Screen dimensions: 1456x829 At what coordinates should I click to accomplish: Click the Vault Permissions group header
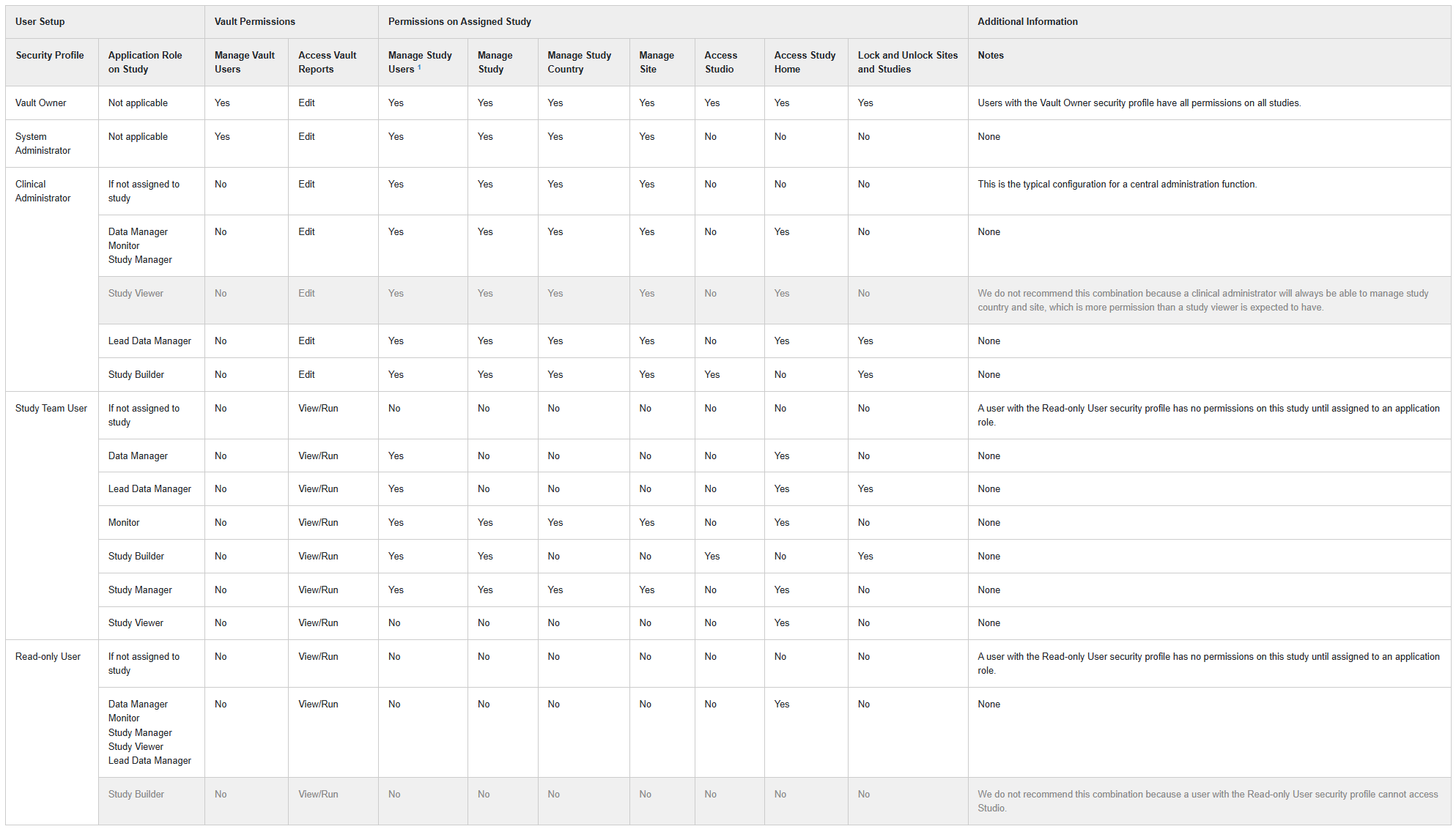coord(254,22)
